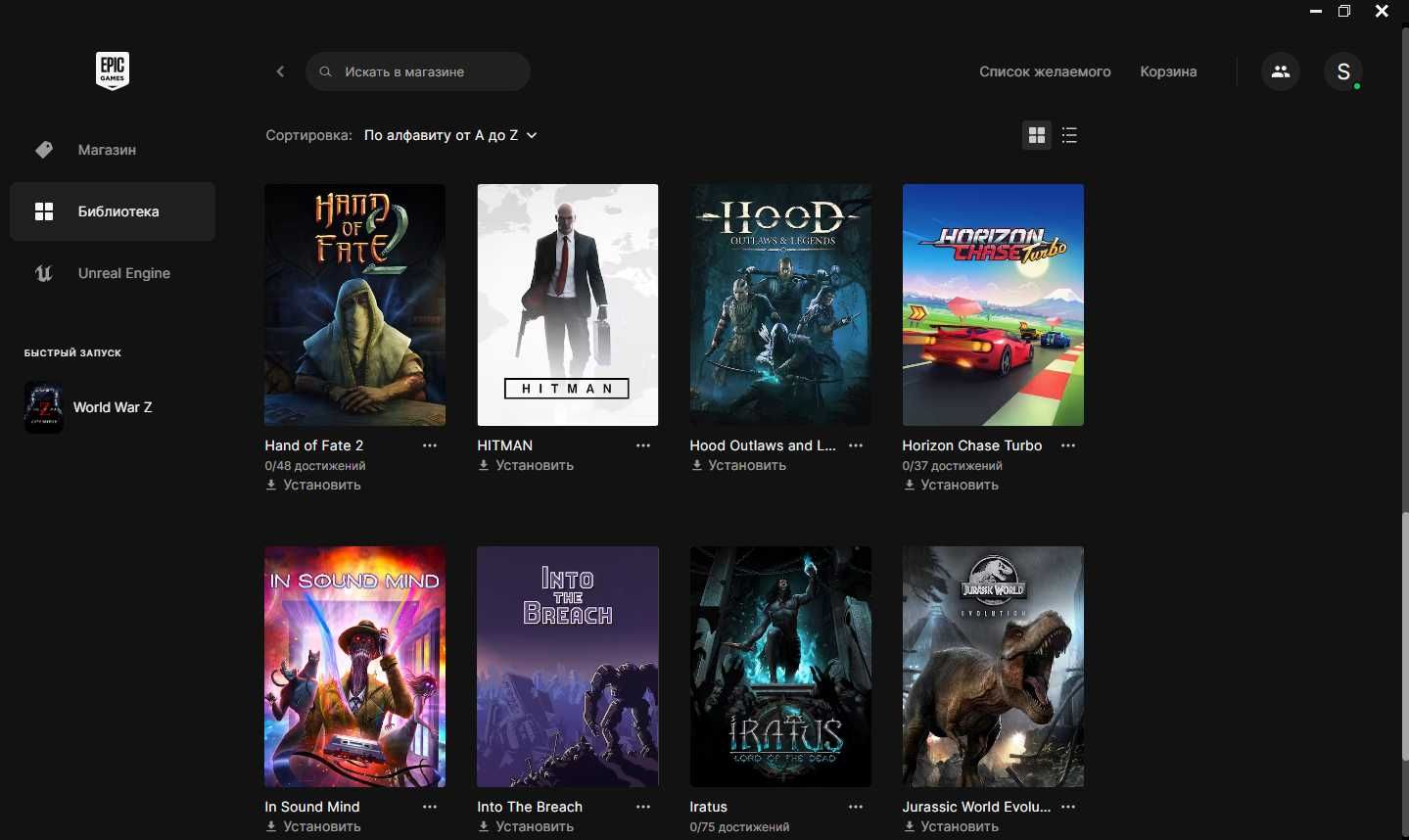This screenshot has width=1409, height=840.
Task: Install Into The Breach
Action: tap(526, 826)
